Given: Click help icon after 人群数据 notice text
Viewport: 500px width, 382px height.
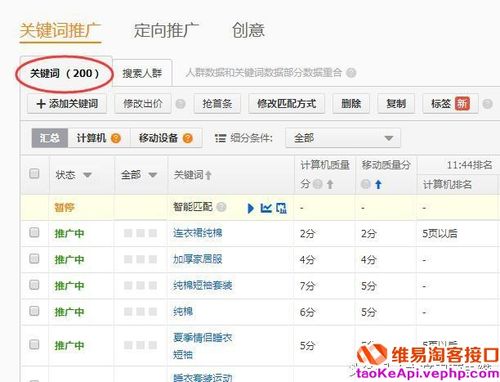Looking at the screenshot, I should pos(351,73).
